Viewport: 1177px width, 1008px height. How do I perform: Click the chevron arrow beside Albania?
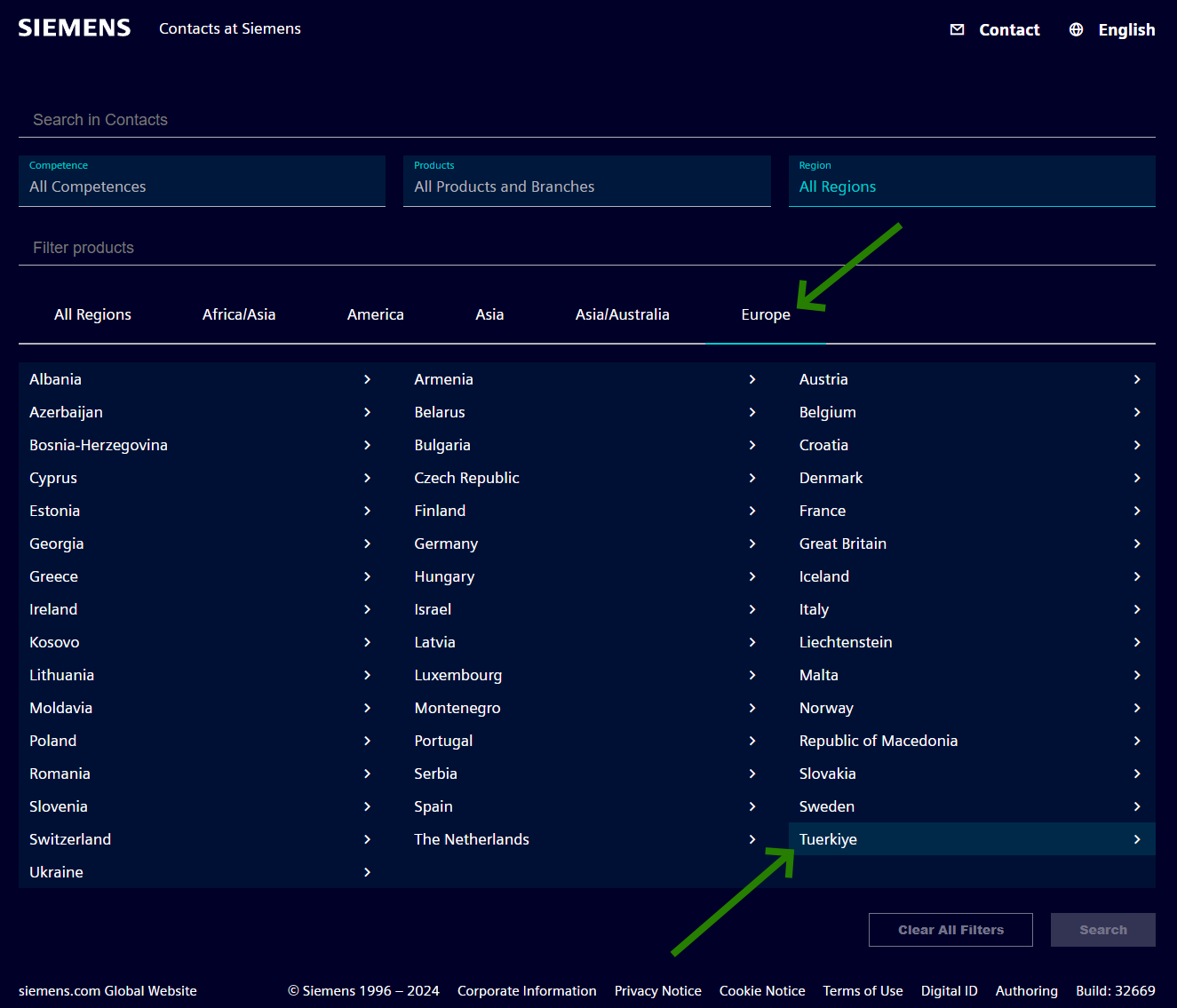(x=367, y=379)
